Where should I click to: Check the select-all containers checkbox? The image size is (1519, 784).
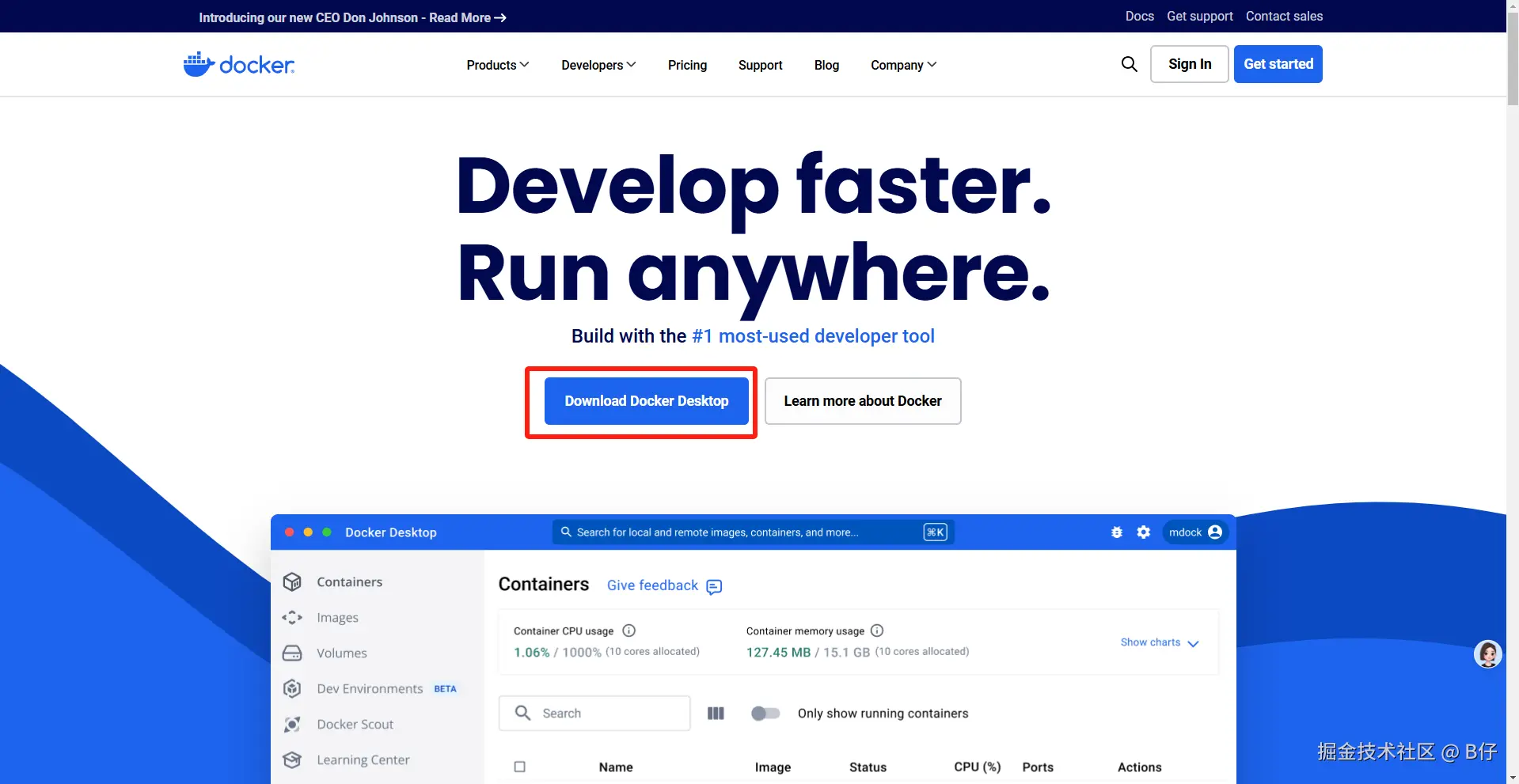520,767
